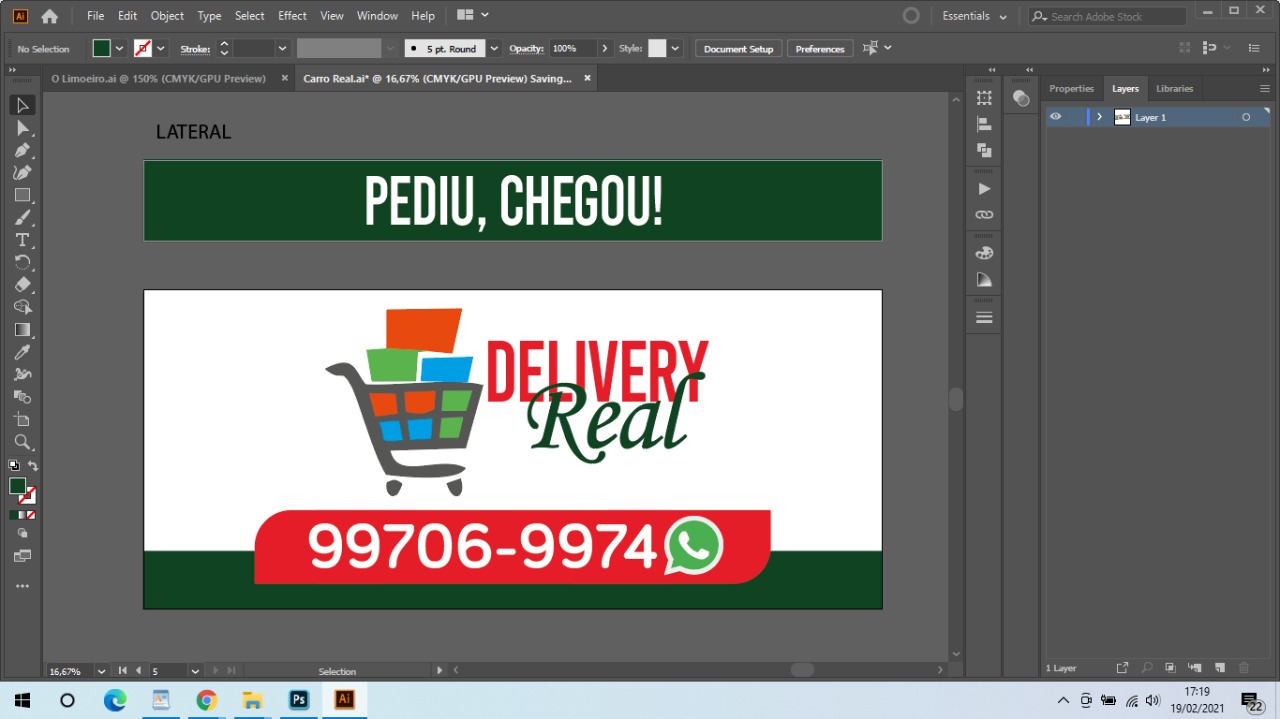1280x719 pixels.
Task: Swap fill and stroke colors
Action: (33, 466)
